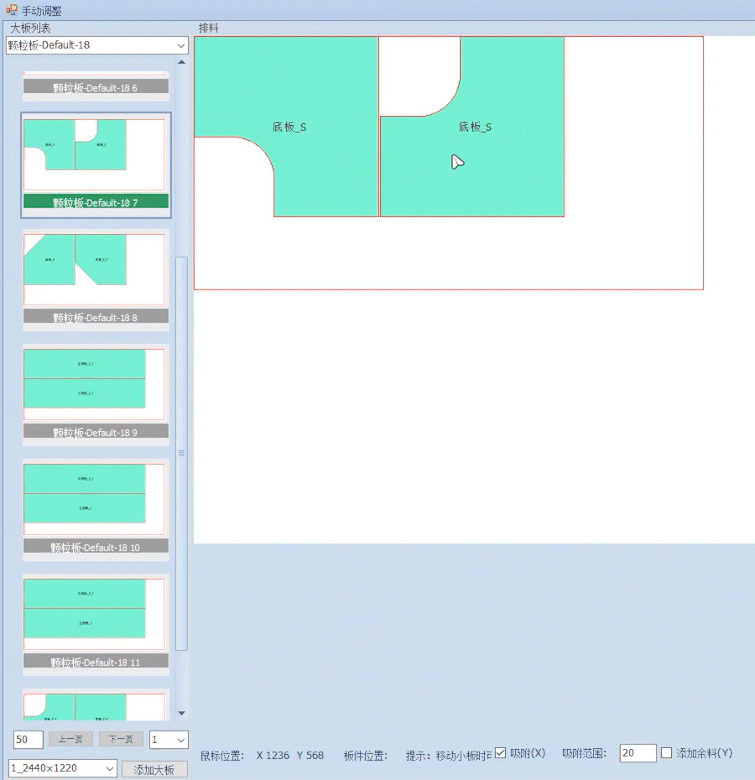The width and height of the screenshot is (755, 780).
Task: Click the 上一页 previous page button
Action: (71, 740)
